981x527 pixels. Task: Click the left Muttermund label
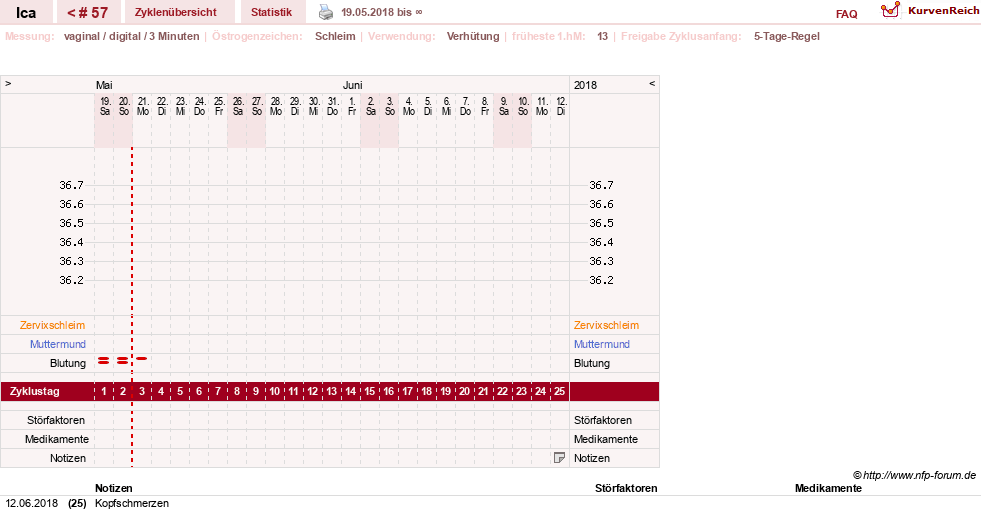tap(58, 344)
